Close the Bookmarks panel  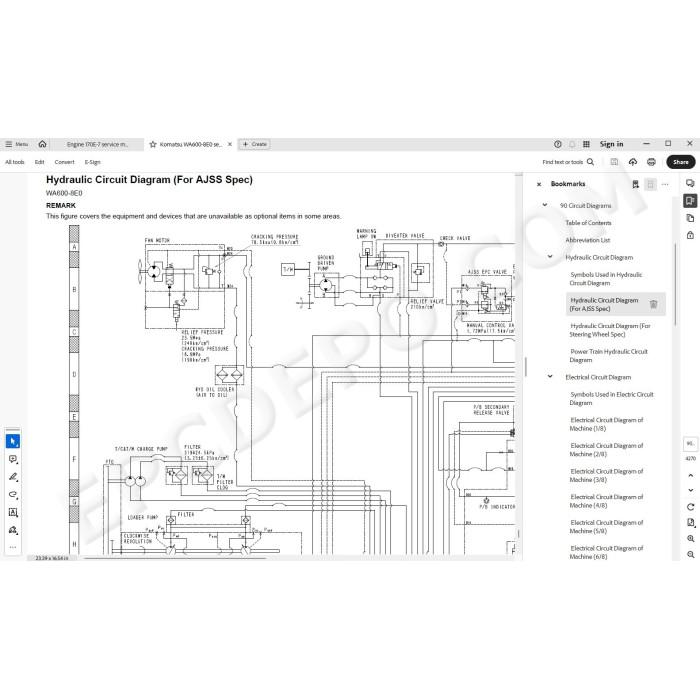click(x=539, y=184)
